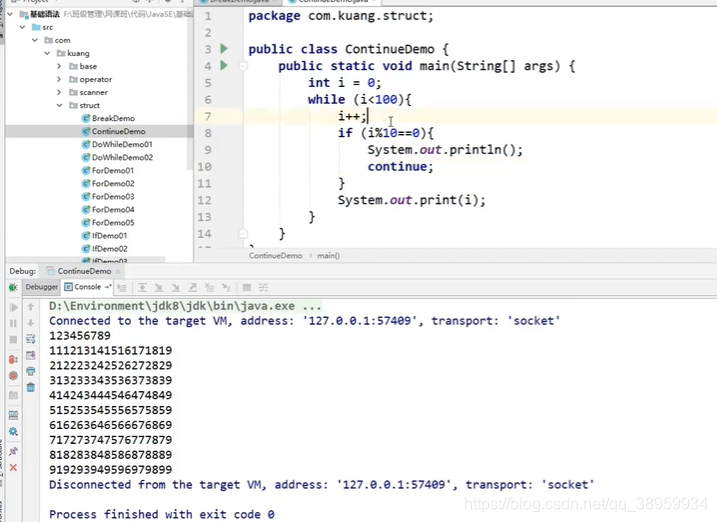Click the up arrow in console sidebar
Screen dimensions: 717x522
(31, 307)
